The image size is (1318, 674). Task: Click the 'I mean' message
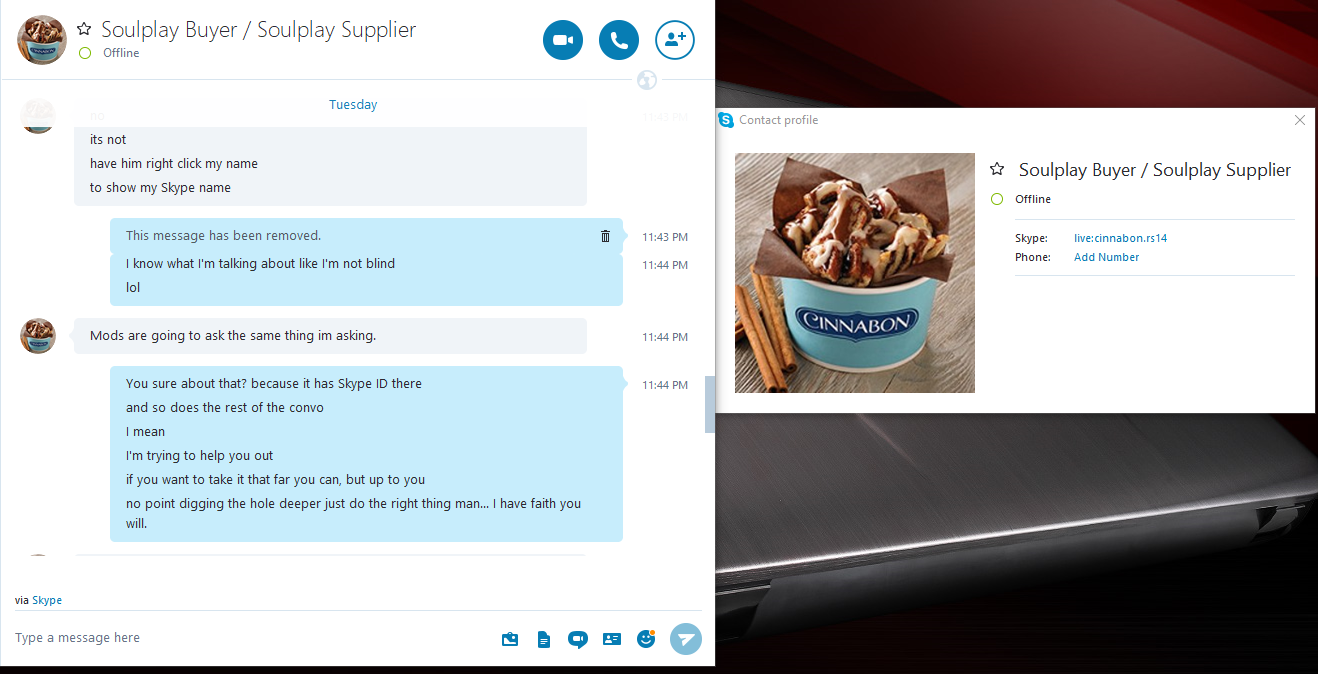146,432
